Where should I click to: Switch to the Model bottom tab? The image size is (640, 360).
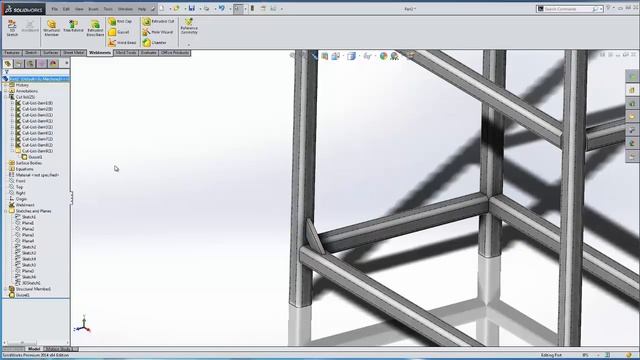[33, 349]
